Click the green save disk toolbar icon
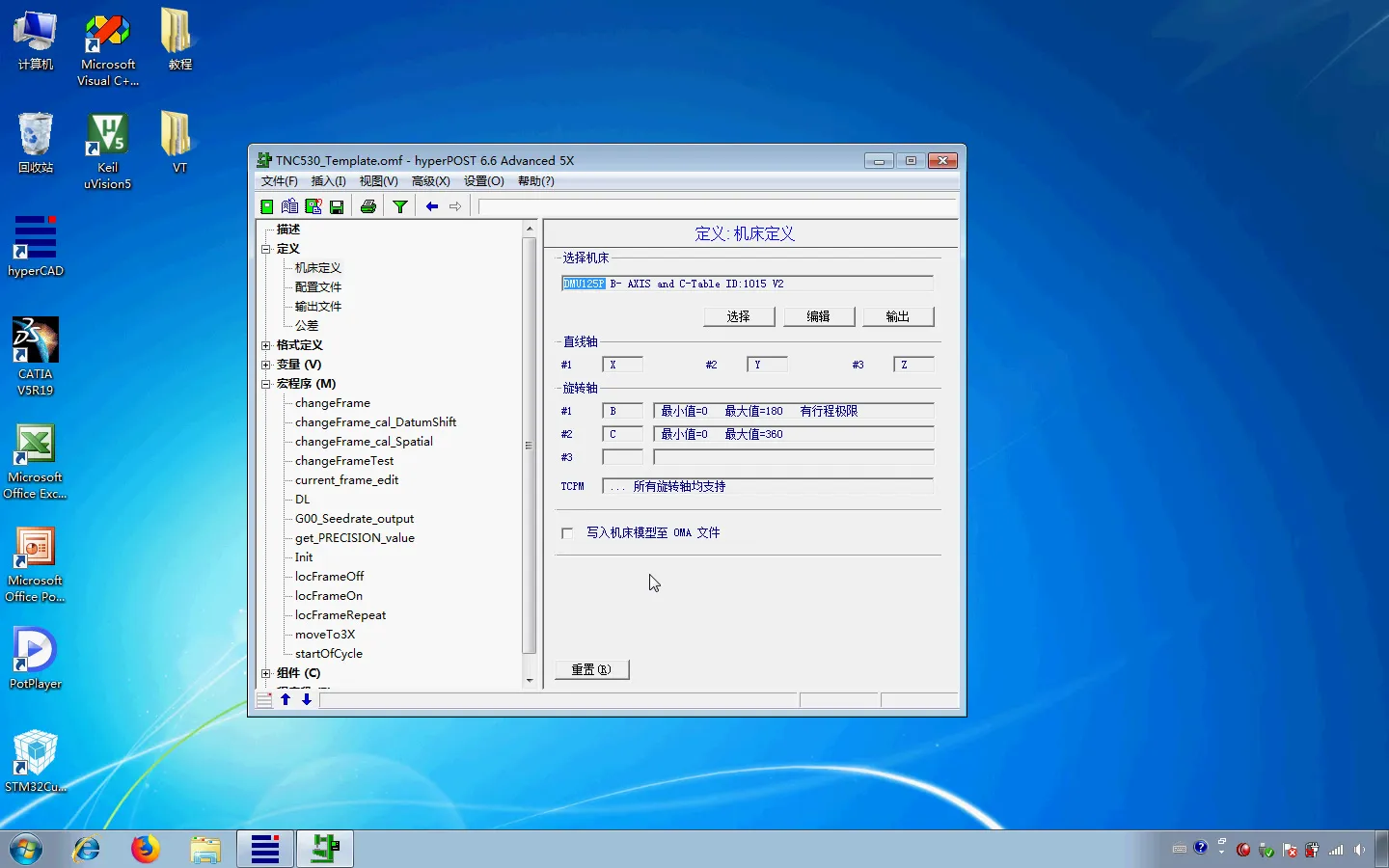Screen dimensions: 1389x868 click(x=337, y=206)
